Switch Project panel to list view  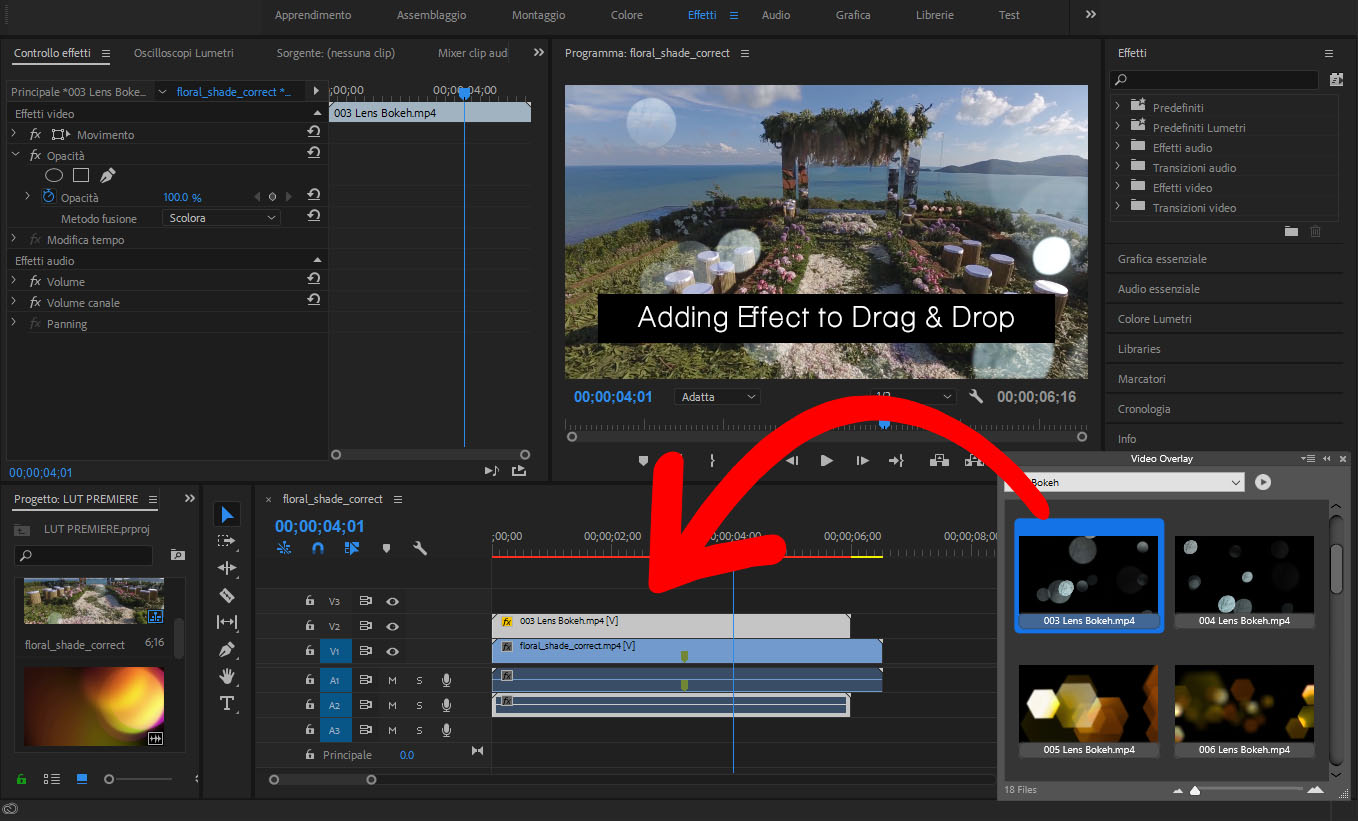point(52,779)
